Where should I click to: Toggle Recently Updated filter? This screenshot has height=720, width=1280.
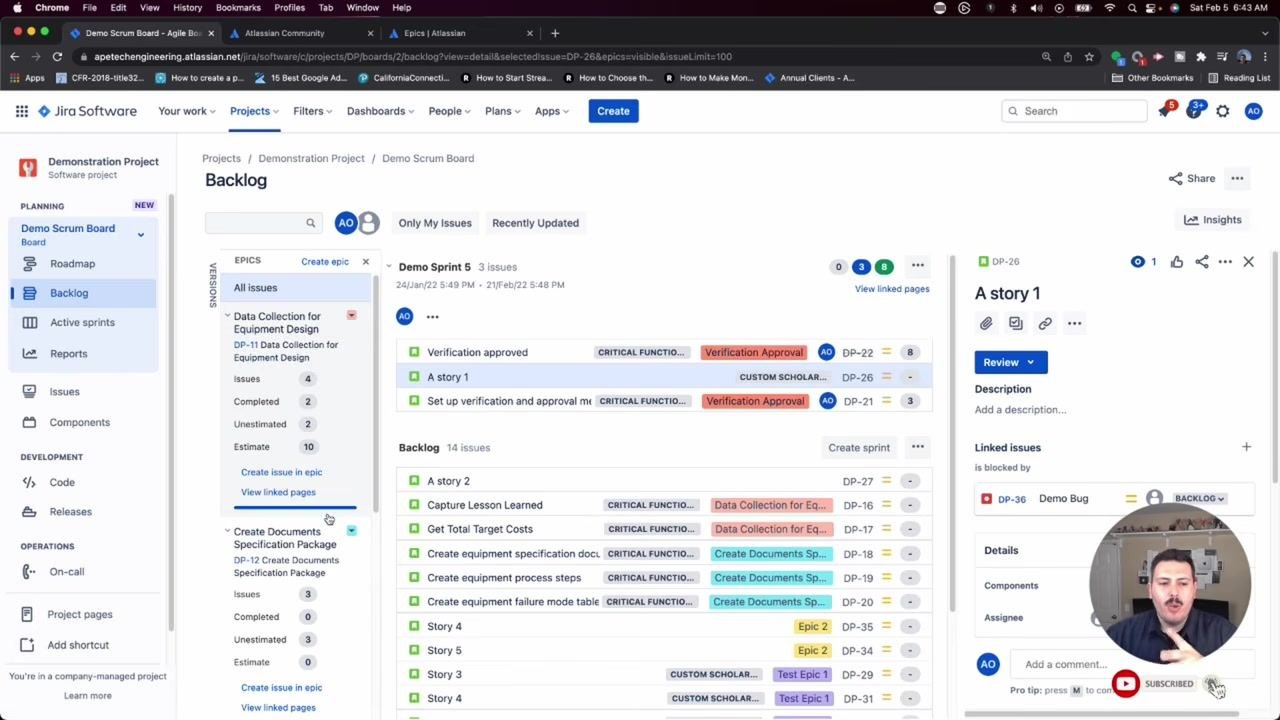tap(535, 223)
